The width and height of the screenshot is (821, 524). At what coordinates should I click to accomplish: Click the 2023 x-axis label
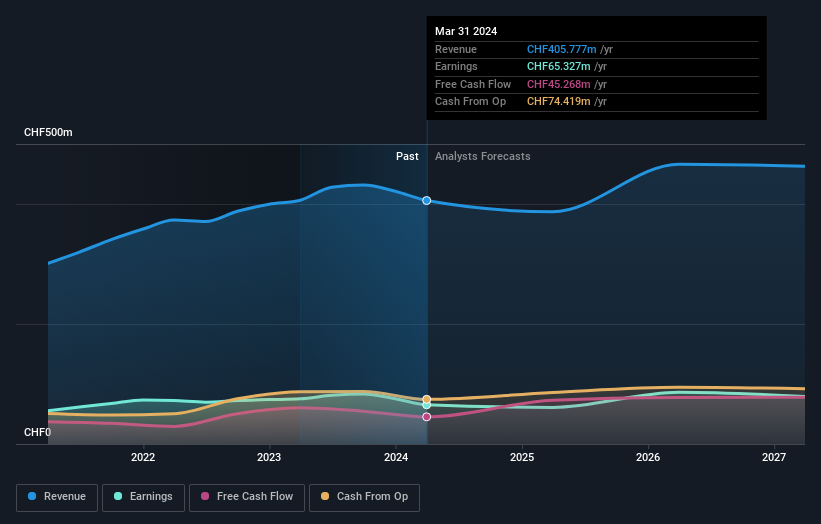[x=269, y=457]
